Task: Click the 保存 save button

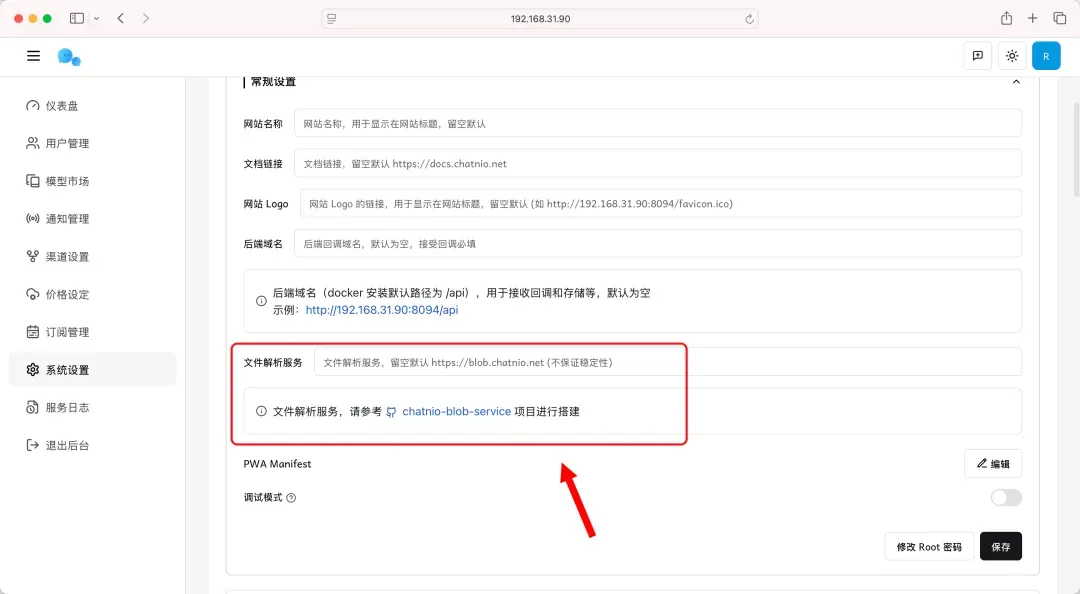Action: (1001, 546)
